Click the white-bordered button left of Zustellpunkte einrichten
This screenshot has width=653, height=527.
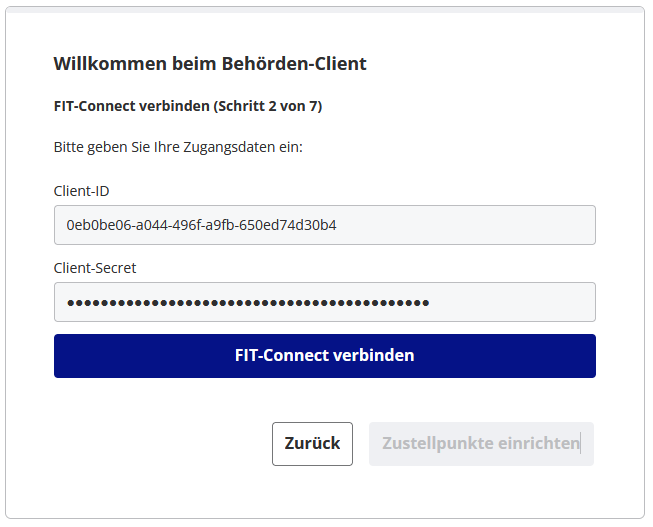(x=312, y=444)
